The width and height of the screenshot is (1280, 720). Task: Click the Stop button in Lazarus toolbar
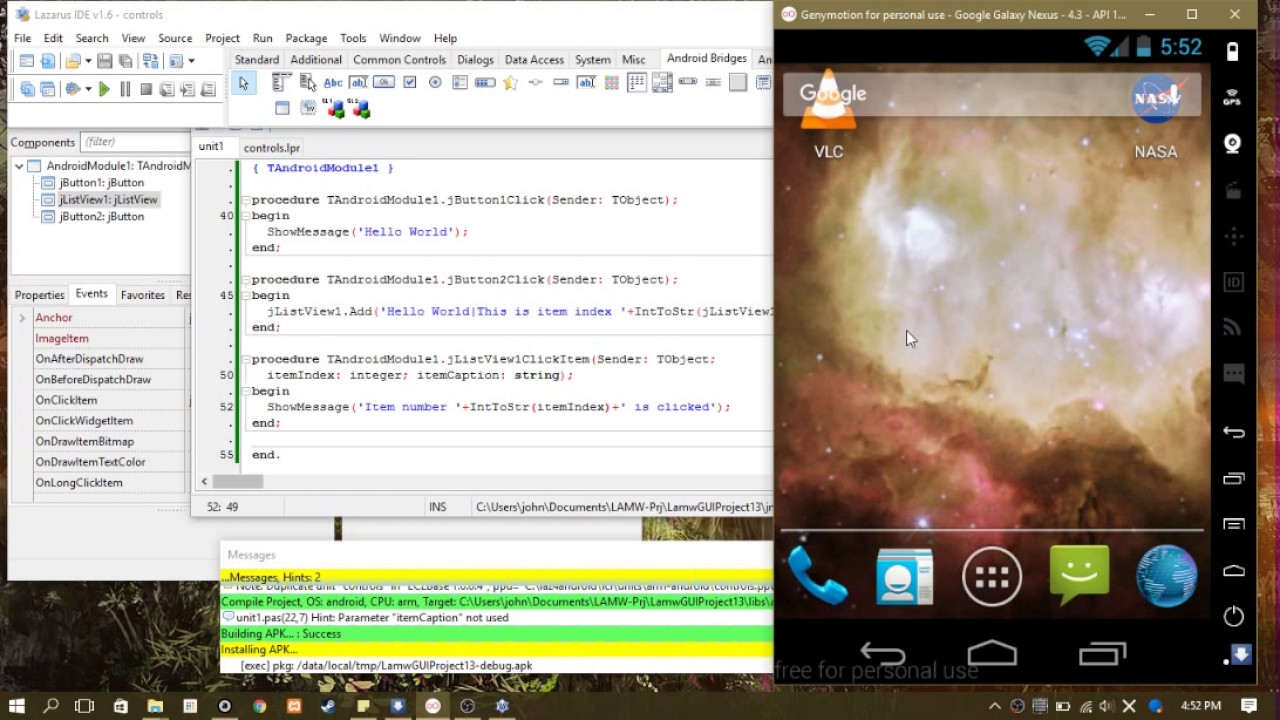click(146, 89)
